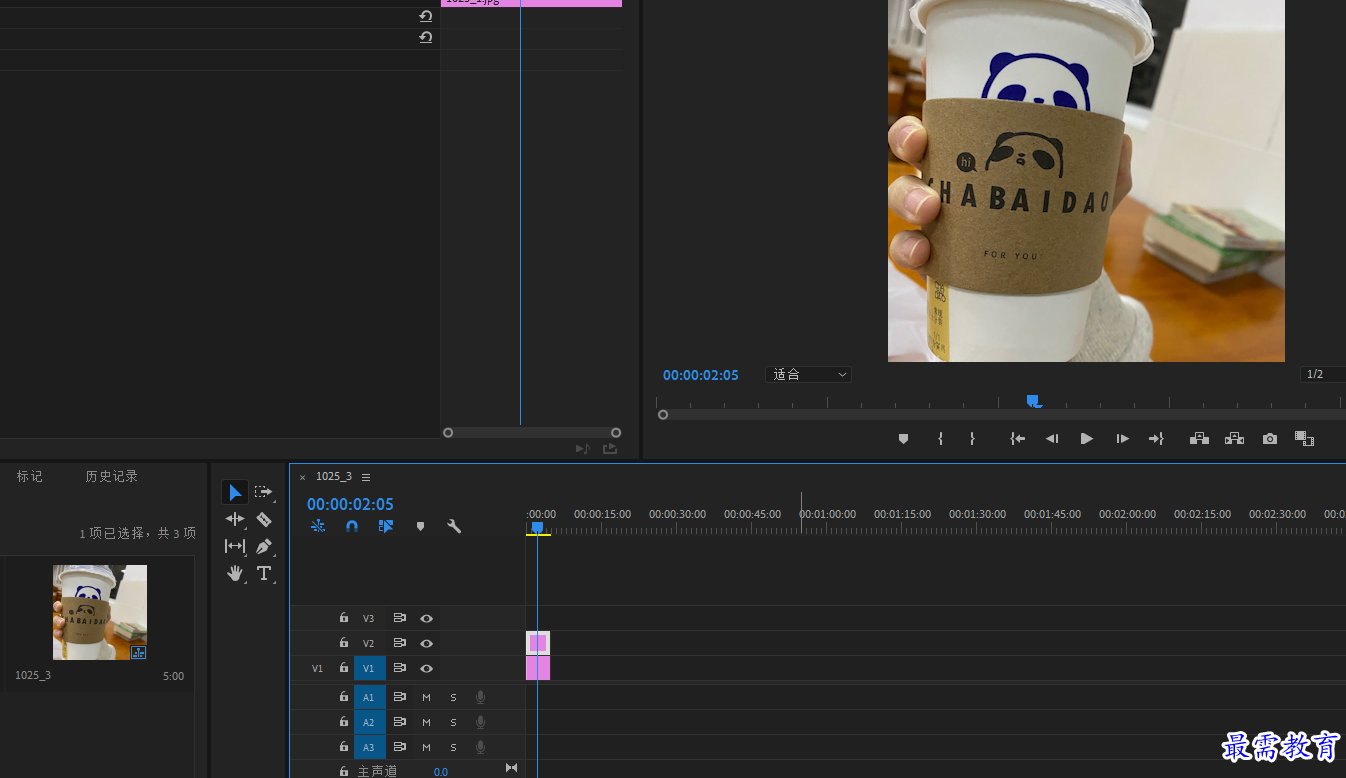1346x778 pixels.
Task: Target the V2 track header
Action: 369,644
